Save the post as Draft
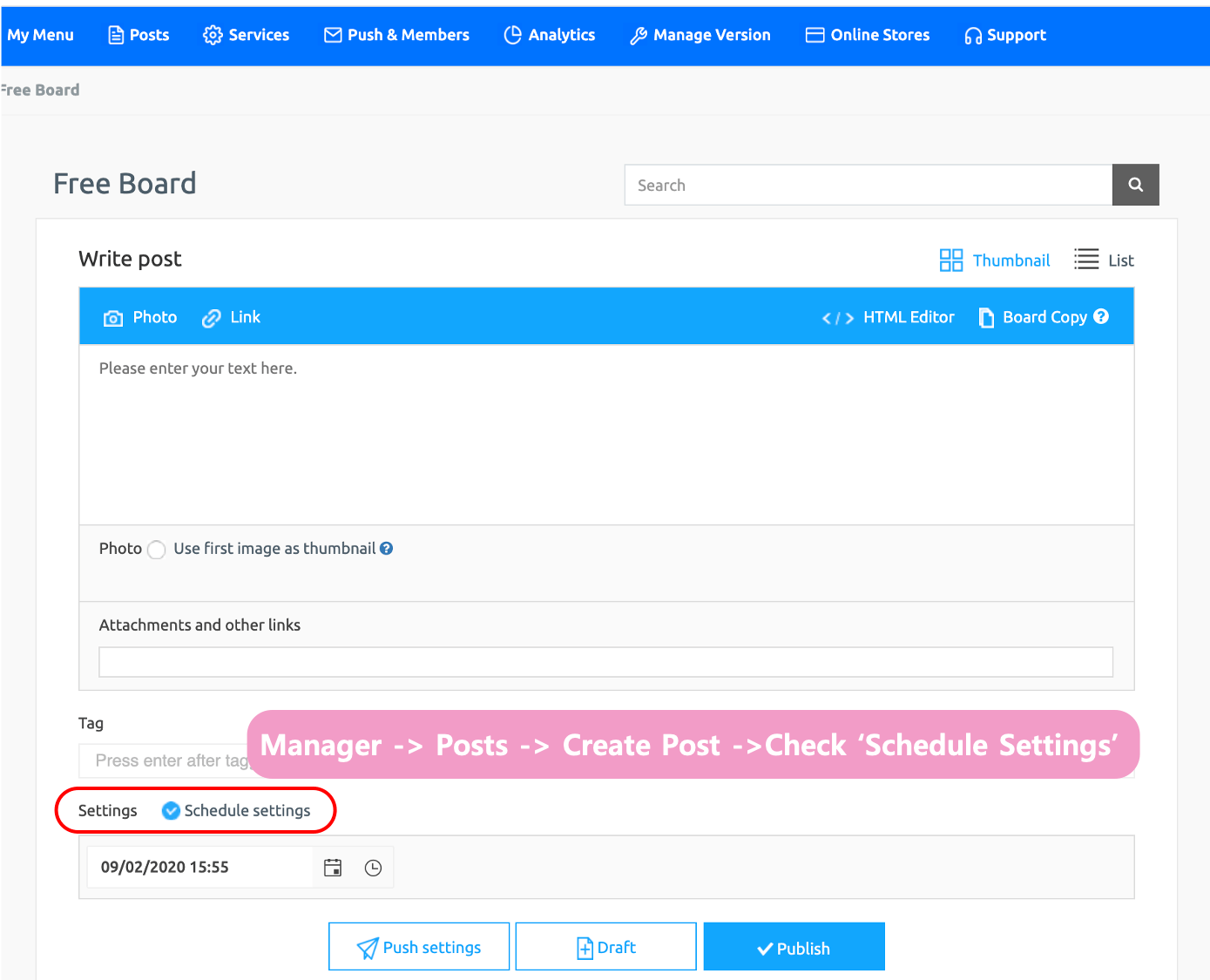This screenshot has width=1210, height=980. pos(605,947)
